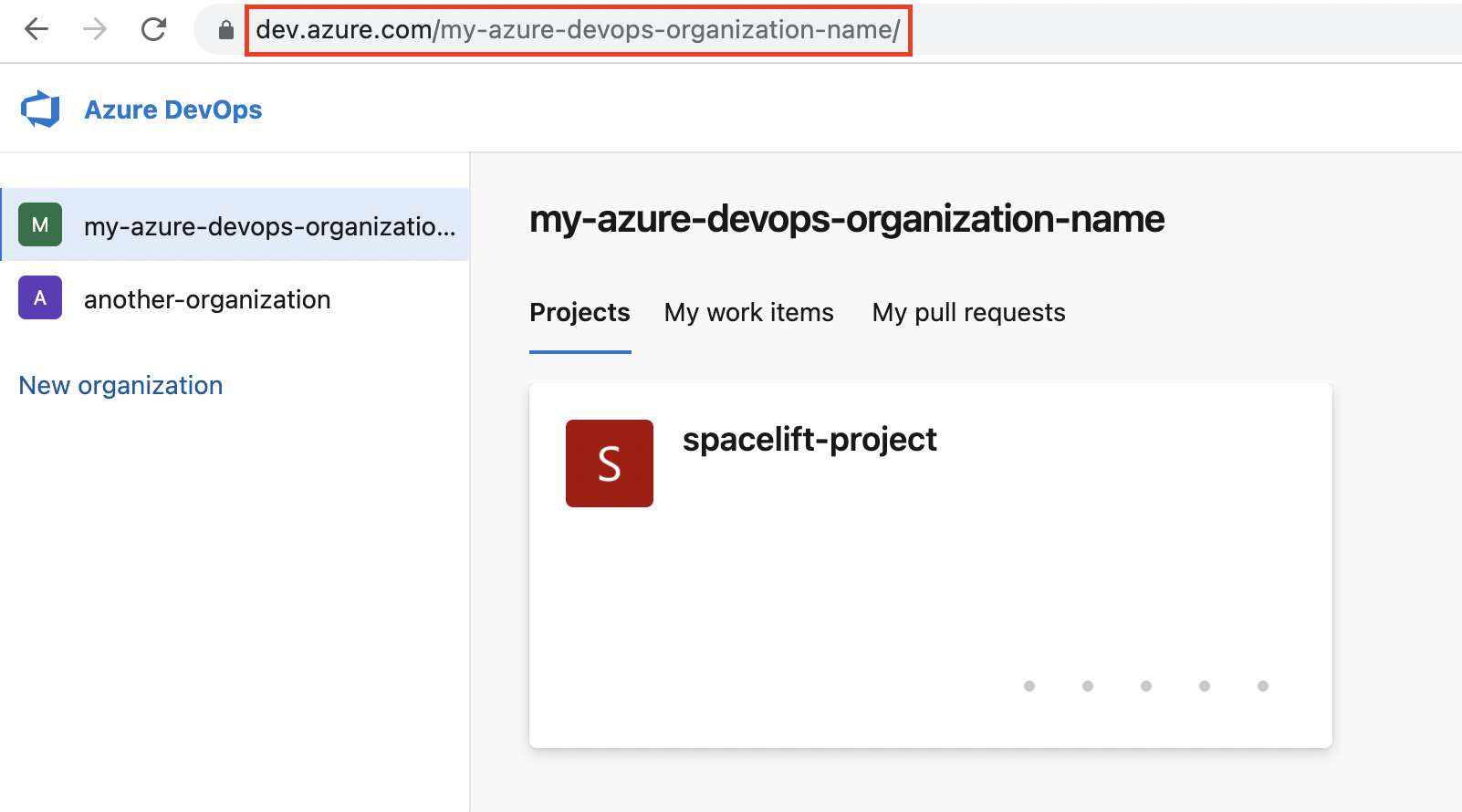
Task: Click the green M organization avatar
Action: click(40, 224)
